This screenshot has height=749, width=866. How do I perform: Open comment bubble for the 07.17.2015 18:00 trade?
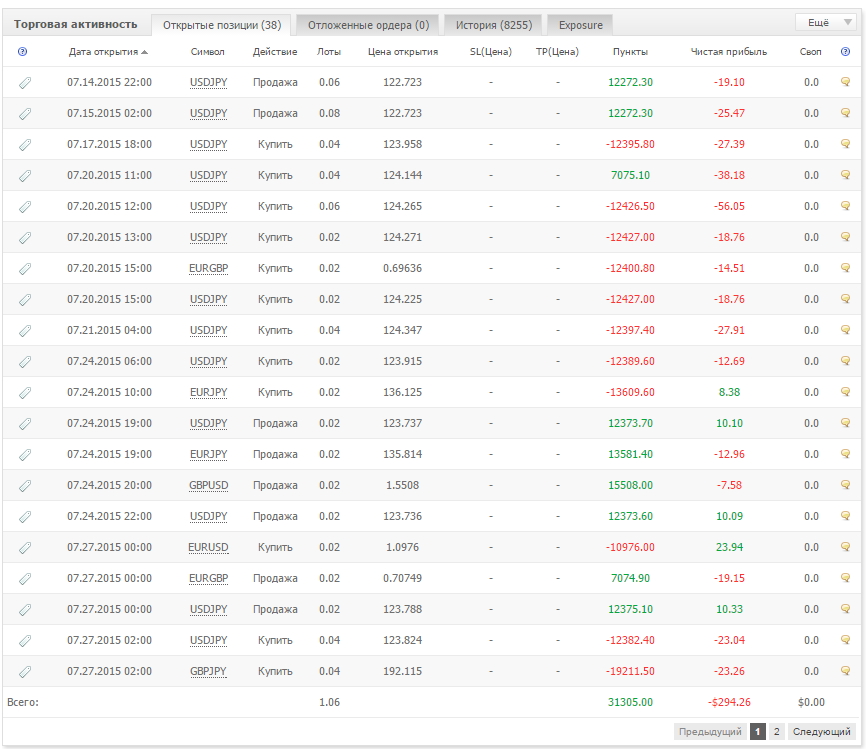tap(845, 144)
